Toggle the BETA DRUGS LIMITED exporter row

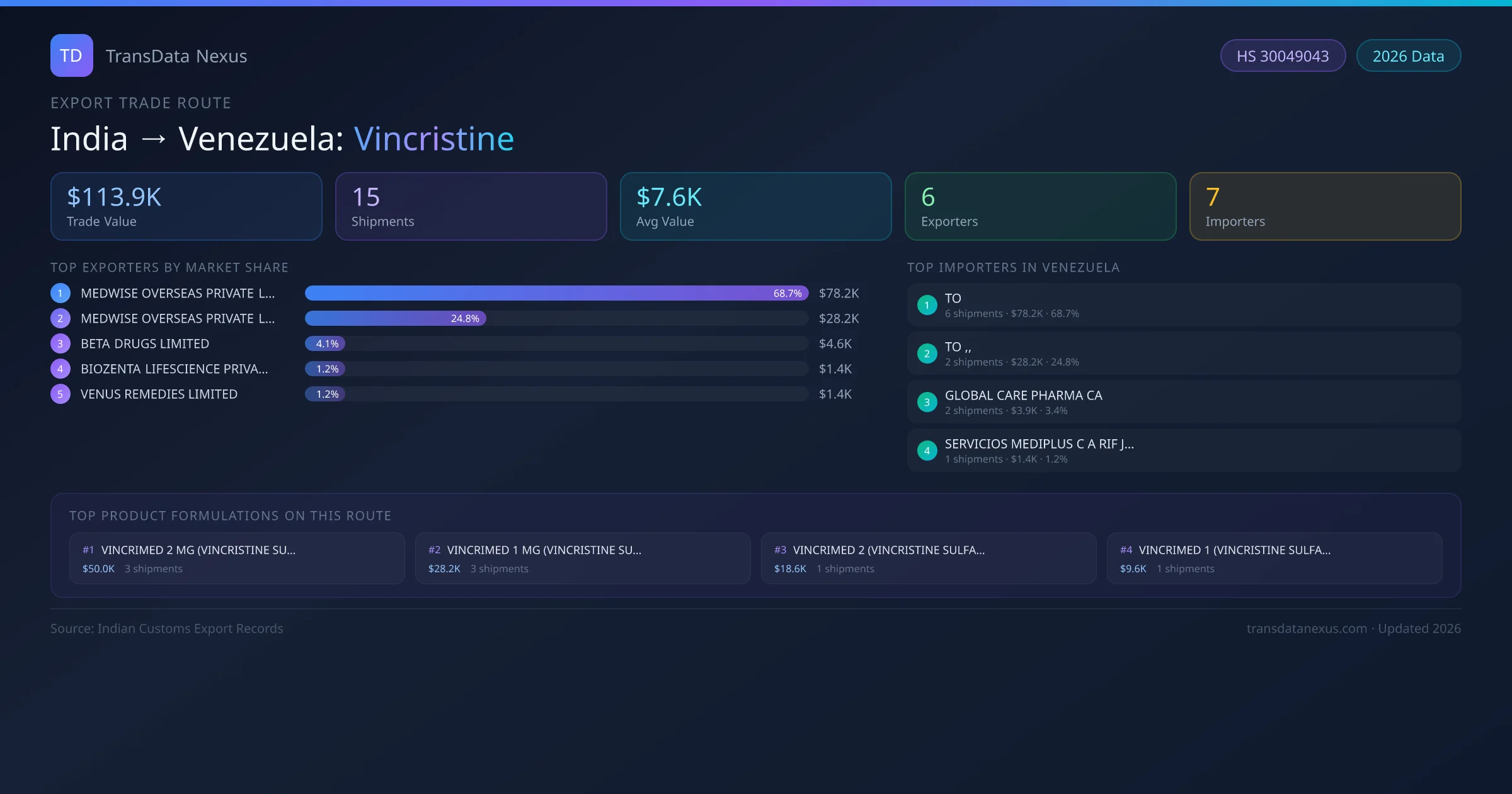(x=145, y=343)
